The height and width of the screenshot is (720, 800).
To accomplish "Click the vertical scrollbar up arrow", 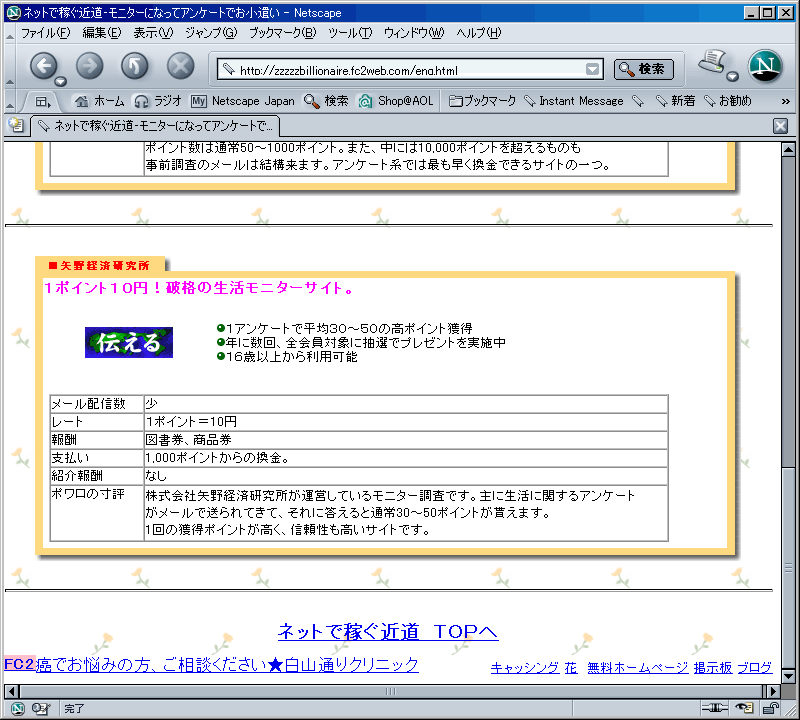I will pos(788,150).
